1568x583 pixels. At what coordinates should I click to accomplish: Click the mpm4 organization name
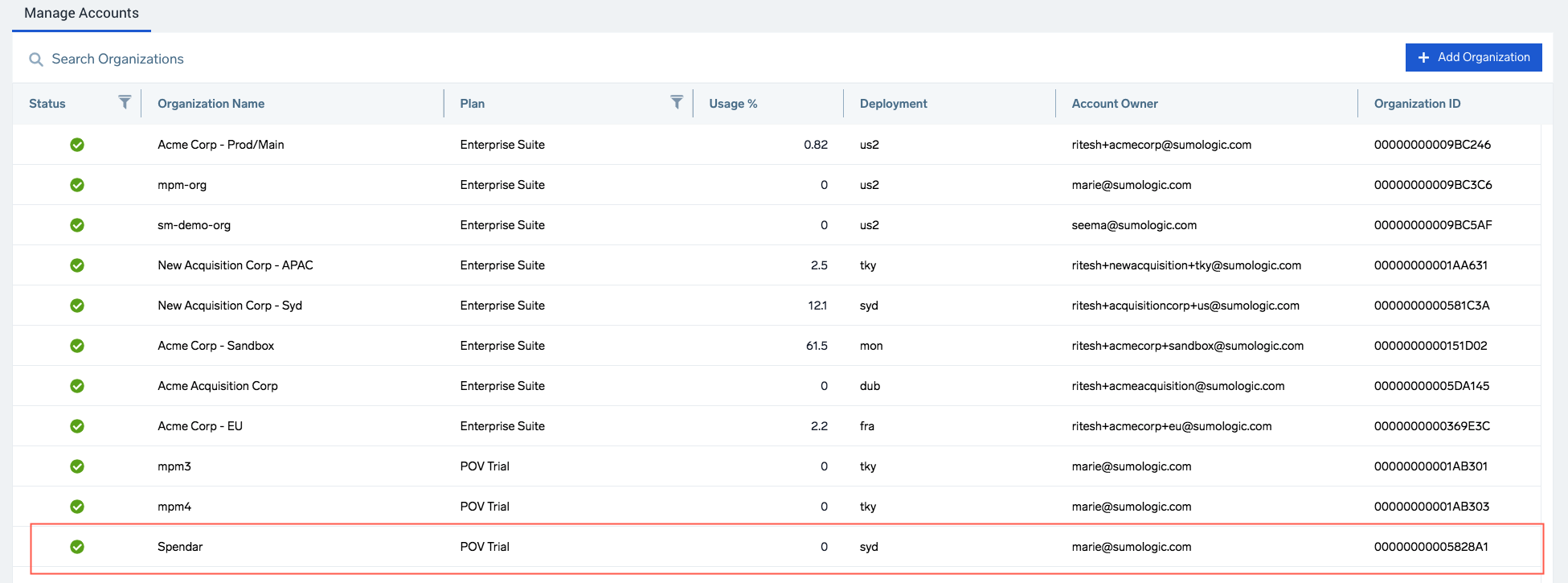click(174, 507)
